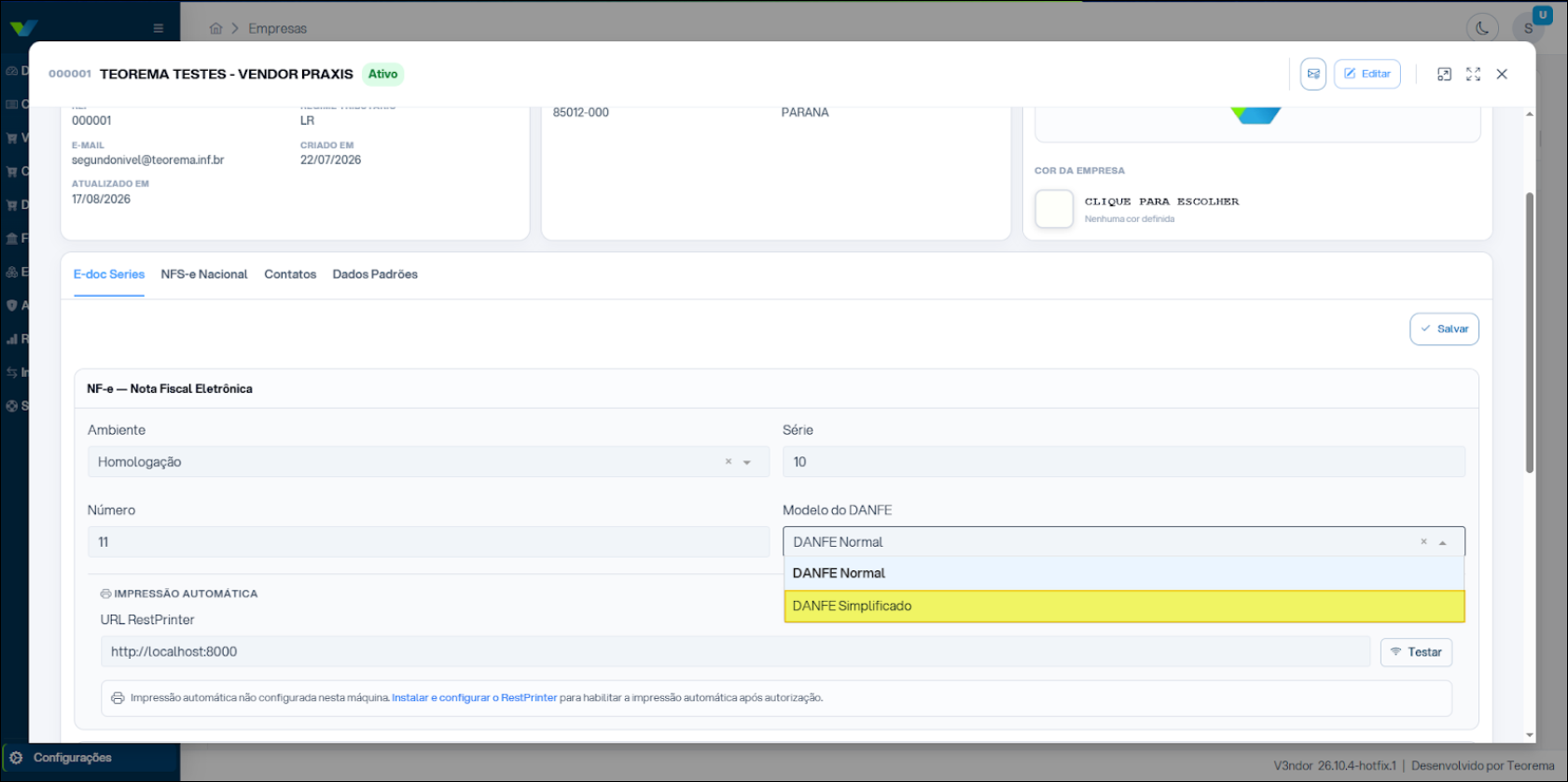This screenshot has height=782, width=1568.
Task: Collapse the Modelo do DANFE dropdown
Action: click(1443, 542)
